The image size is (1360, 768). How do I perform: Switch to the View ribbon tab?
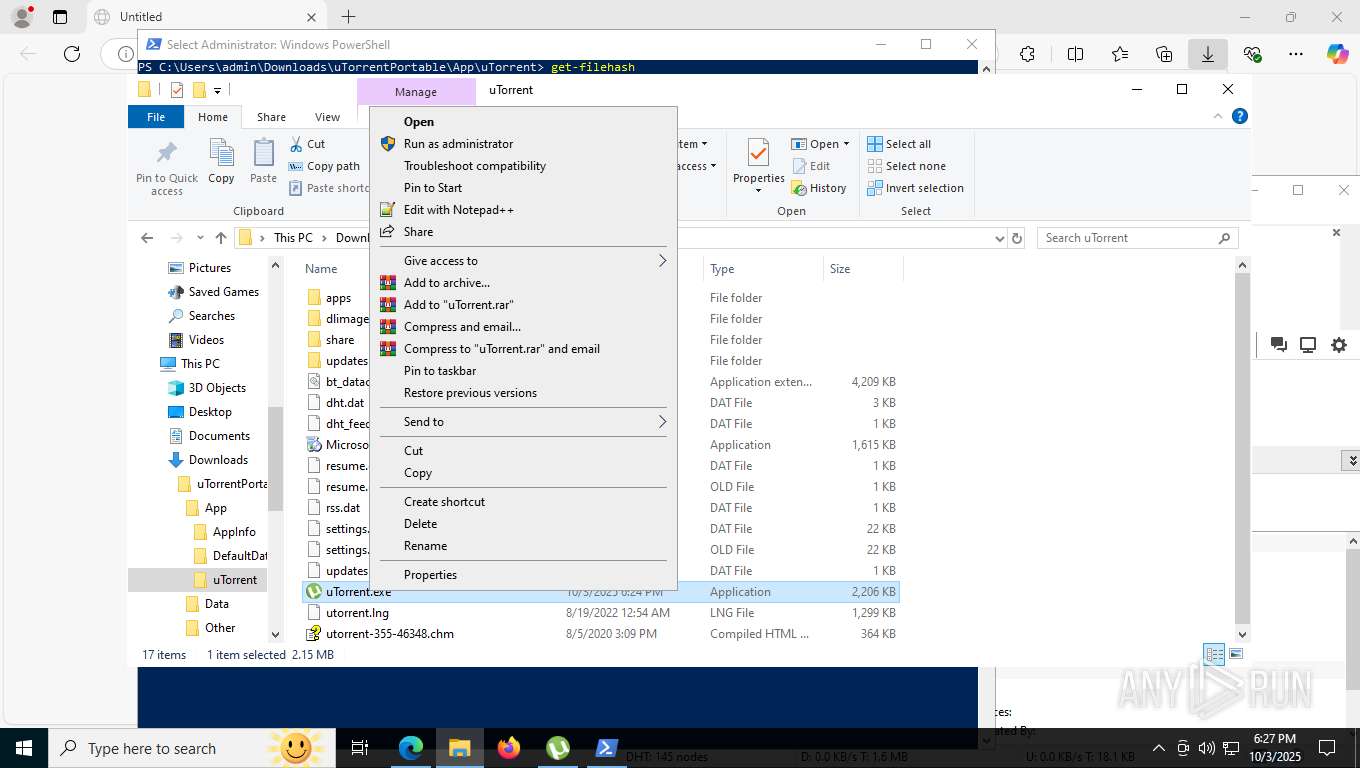click(327, 117)
